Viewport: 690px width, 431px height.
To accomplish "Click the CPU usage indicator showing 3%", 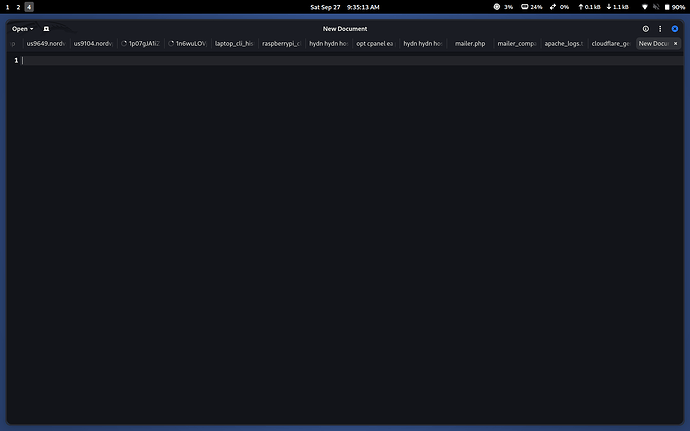I will click(502, 7).
